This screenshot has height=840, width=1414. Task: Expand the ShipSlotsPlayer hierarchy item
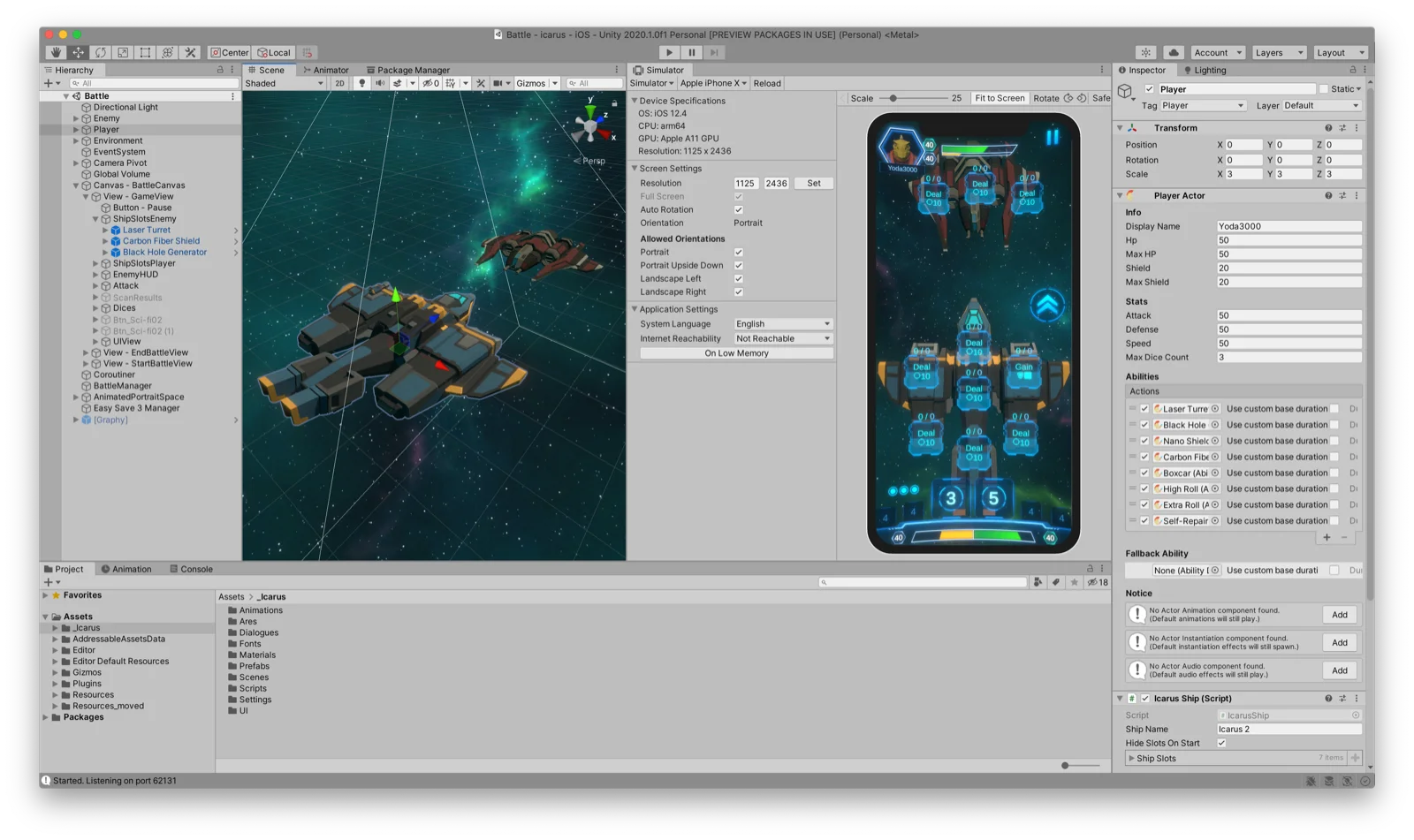point(95,262)
